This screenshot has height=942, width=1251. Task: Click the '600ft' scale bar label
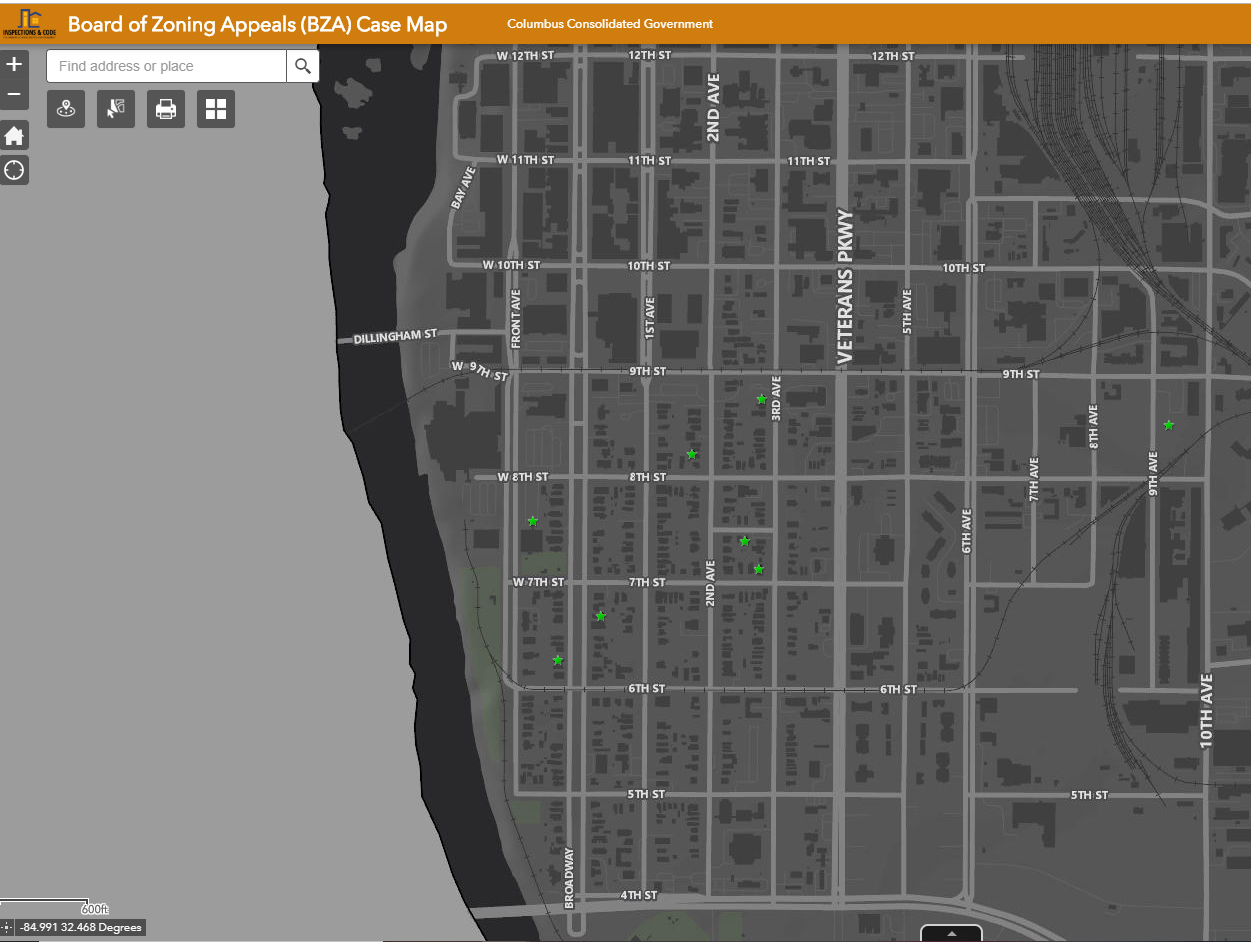click(95, 909)
